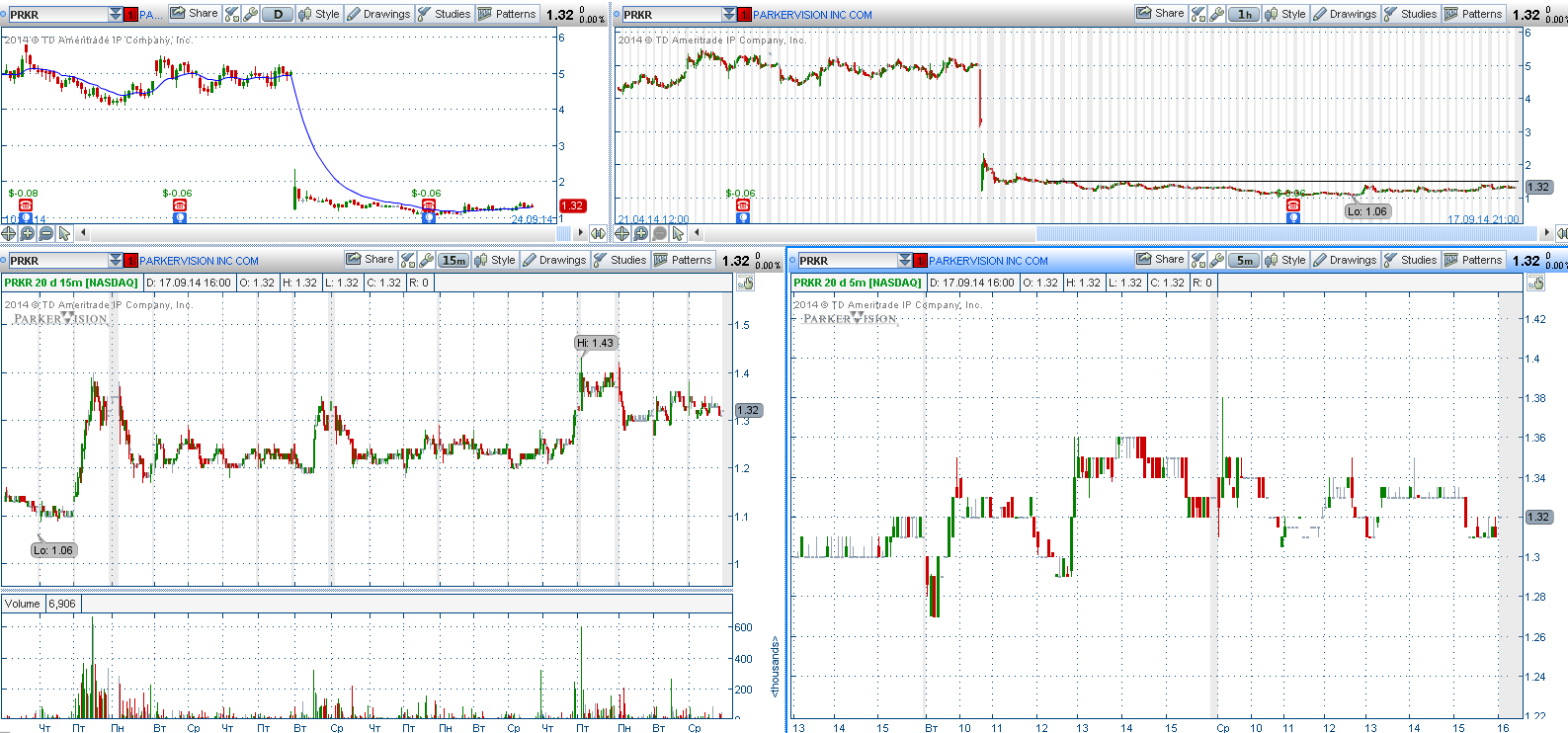This screenshot has width=1568, height=733.
Task: Click hand pin icon in 5m chart header
Action: click(x=1536, y=283)
